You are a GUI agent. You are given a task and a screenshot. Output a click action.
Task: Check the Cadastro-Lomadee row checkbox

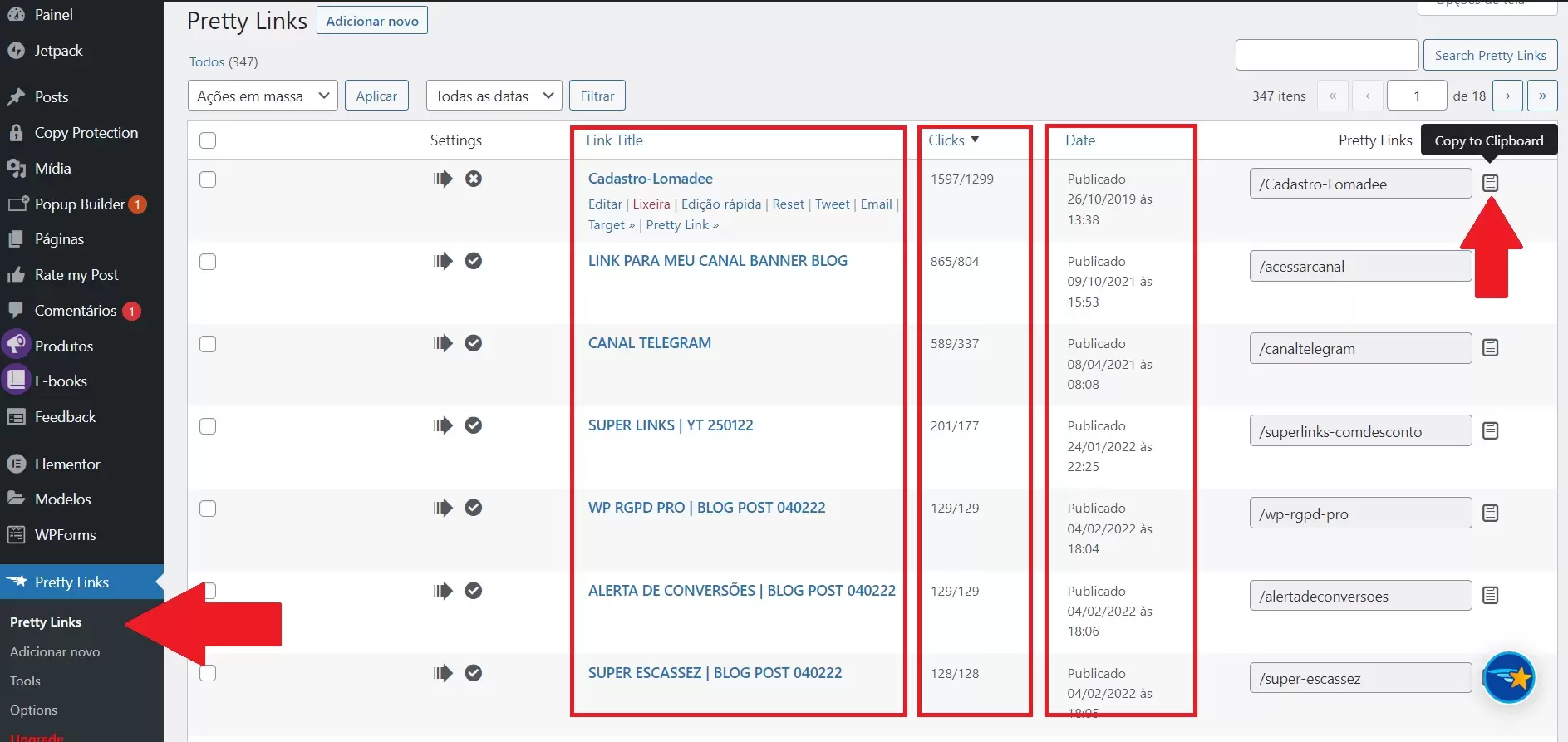208,179
